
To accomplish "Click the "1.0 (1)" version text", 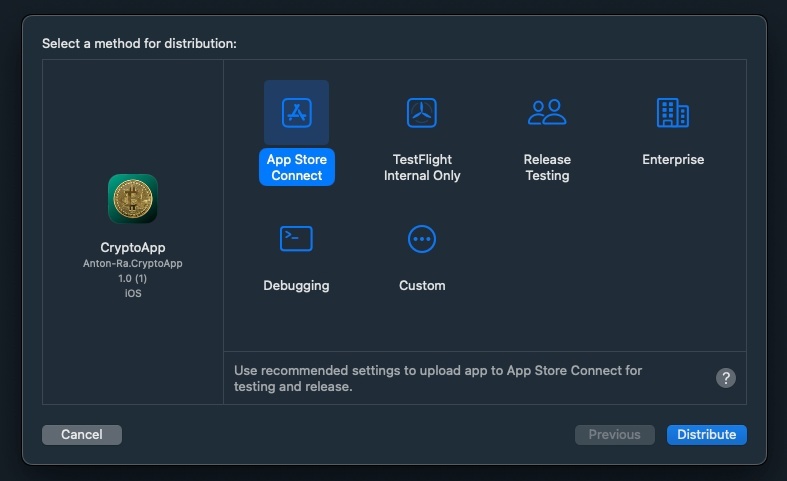I will coord(133,279).
